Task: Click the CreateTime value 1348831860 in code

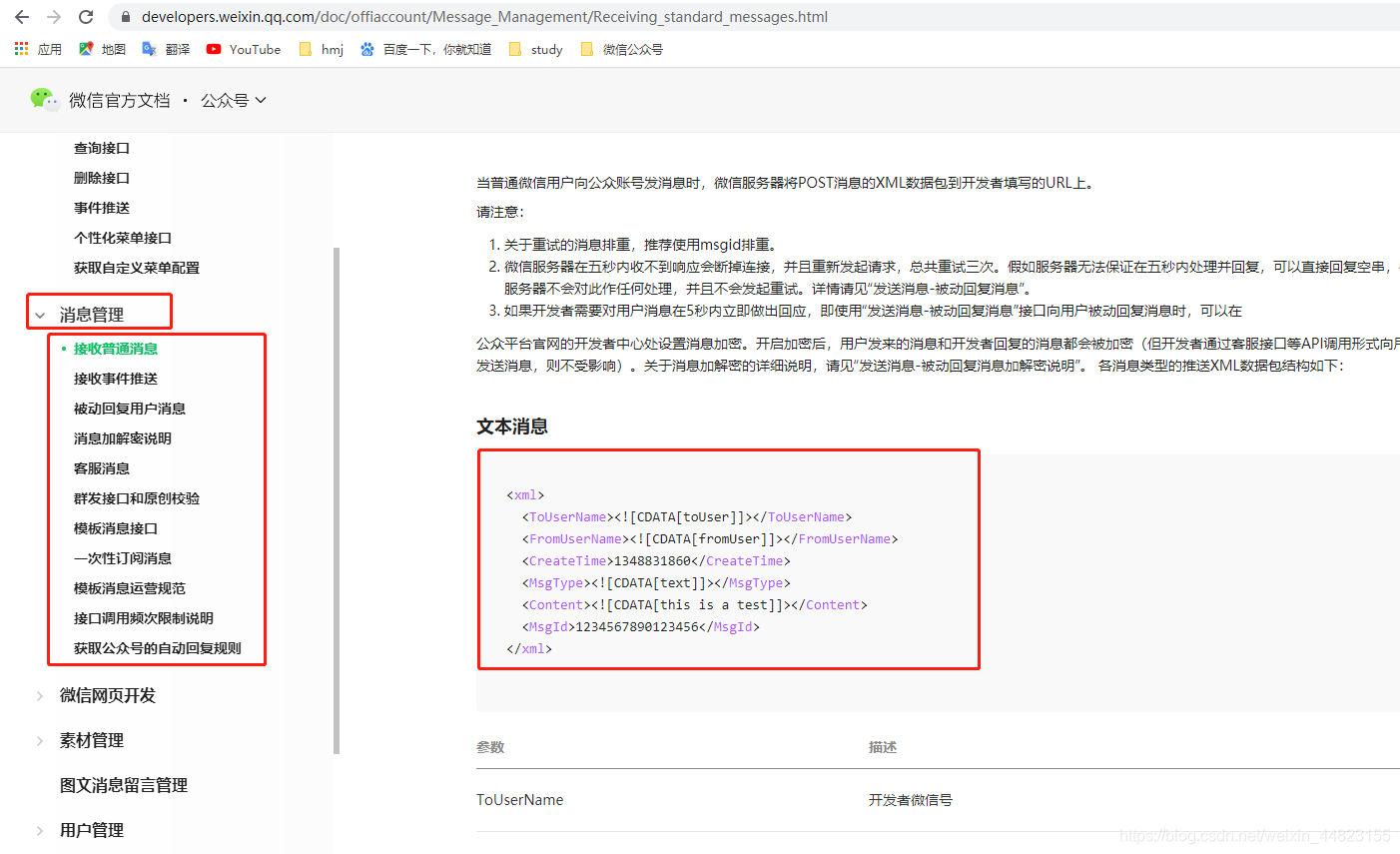Action: (652, 560)
